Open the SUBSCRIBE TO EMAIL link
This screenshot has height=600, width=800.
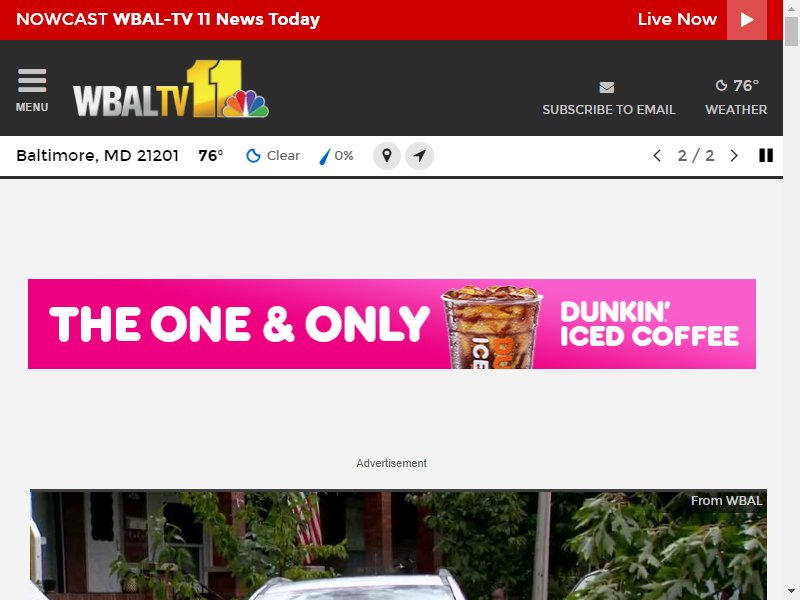pyautogui.click(x=609, y=110)
